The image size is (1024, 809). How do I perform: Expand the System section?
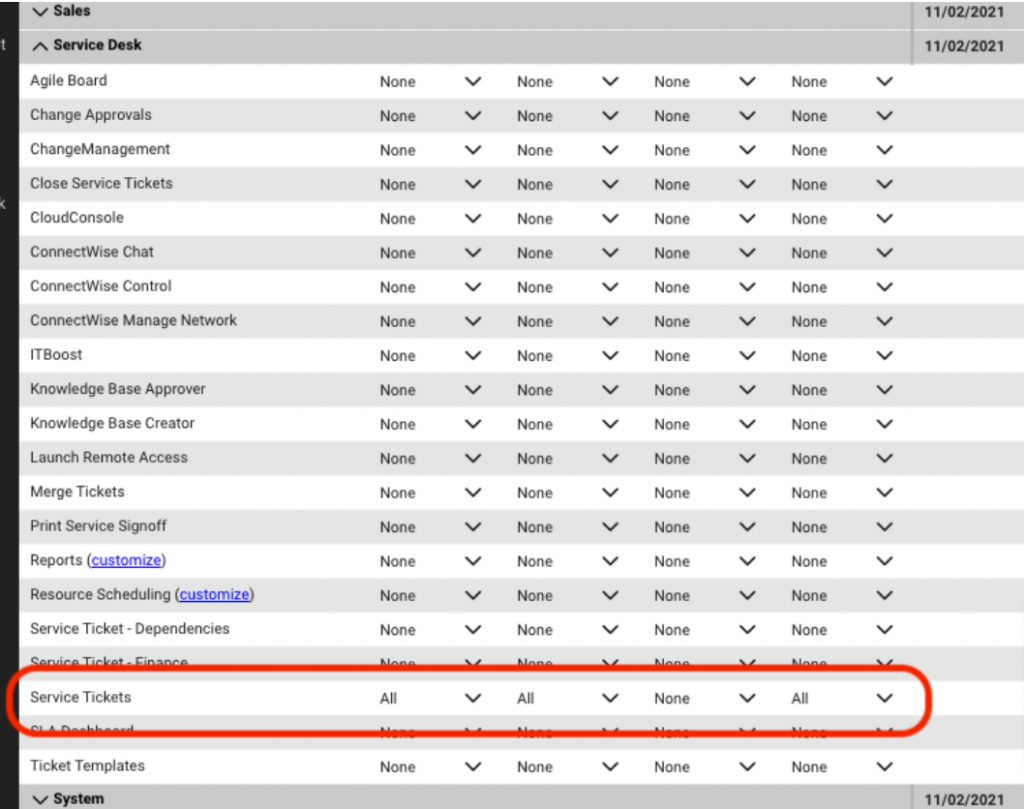pos(40,799)
